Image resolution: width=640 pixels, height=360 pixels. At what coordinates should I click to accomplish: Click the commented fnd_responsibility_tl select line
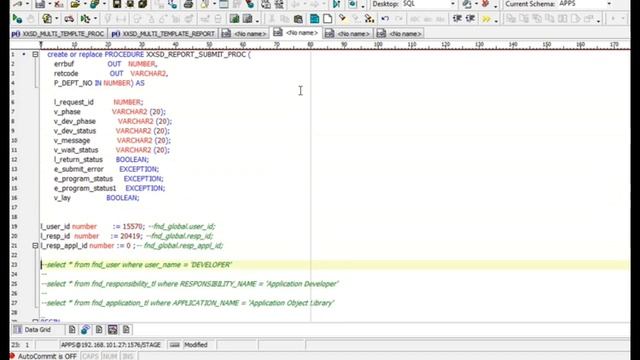coord(190,284)
